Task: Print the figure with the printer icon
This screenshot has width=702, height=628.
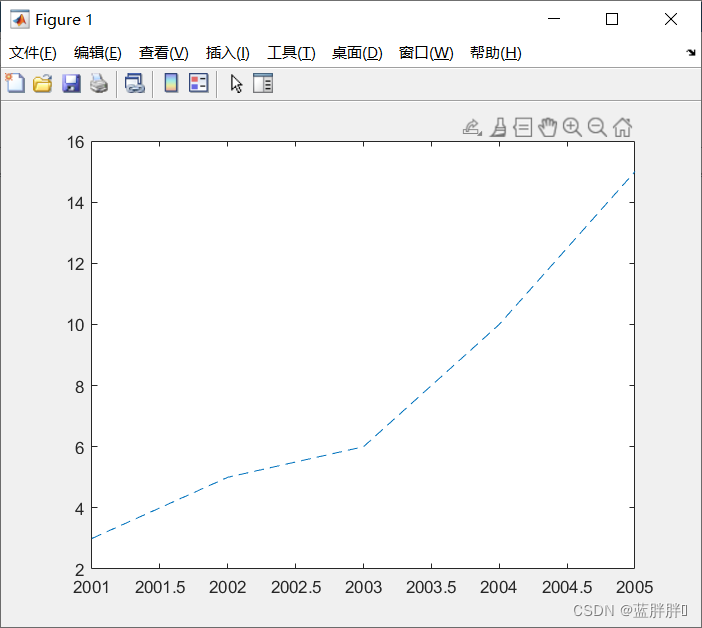Action: [99, 83]
